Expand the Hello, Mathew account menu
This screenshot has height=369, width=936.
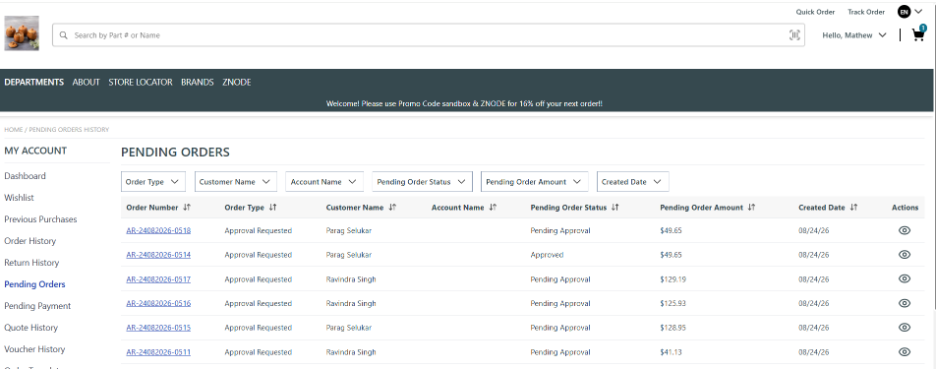point(854,35)
